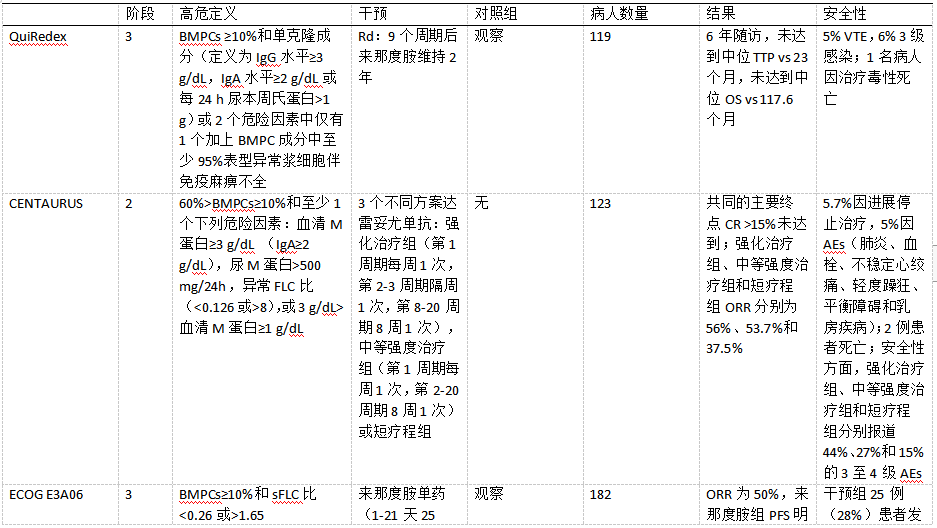Click the 阶段 column header

coord(140,14)
